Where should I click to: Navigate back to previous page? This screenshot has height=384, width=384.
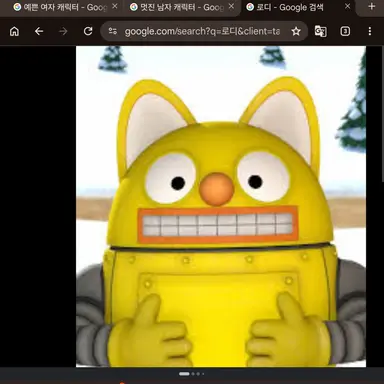(39, 31)
